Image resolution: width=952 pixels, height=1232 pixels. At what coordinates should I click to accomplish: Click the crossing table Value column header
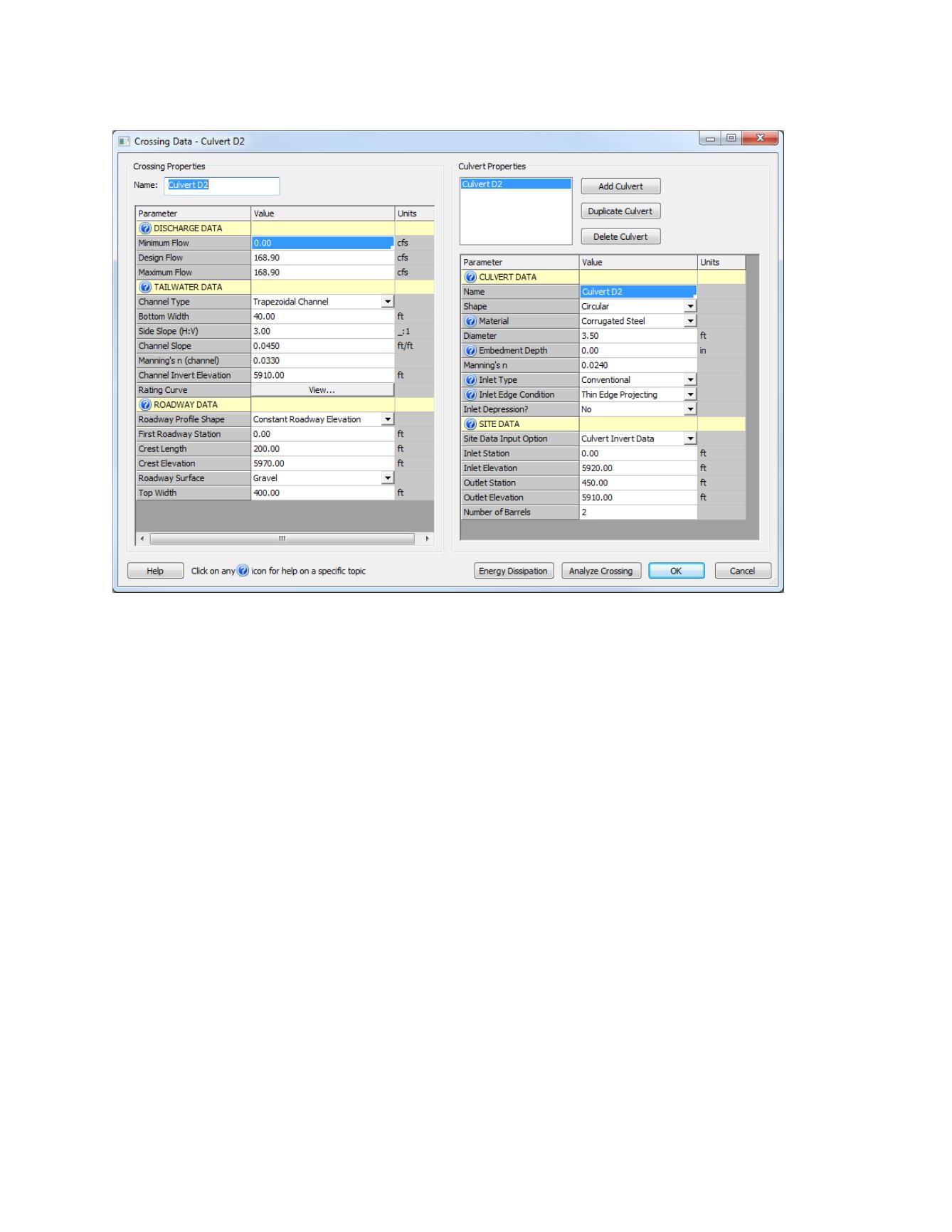click(322, 214)
